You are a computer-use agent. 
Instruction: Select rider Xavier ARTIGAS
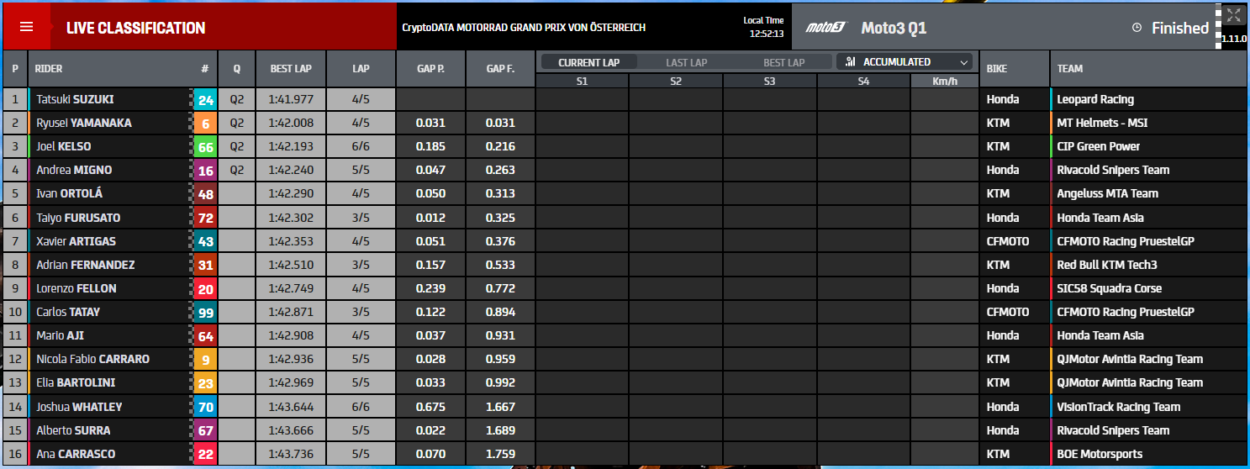77,241
